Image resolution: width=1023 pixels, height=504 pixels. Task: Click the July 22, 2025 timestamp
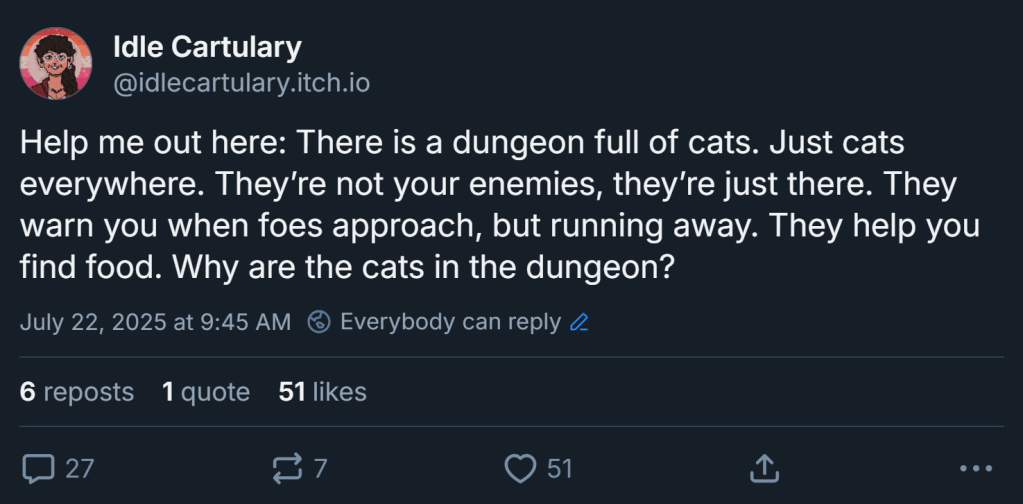155,323
